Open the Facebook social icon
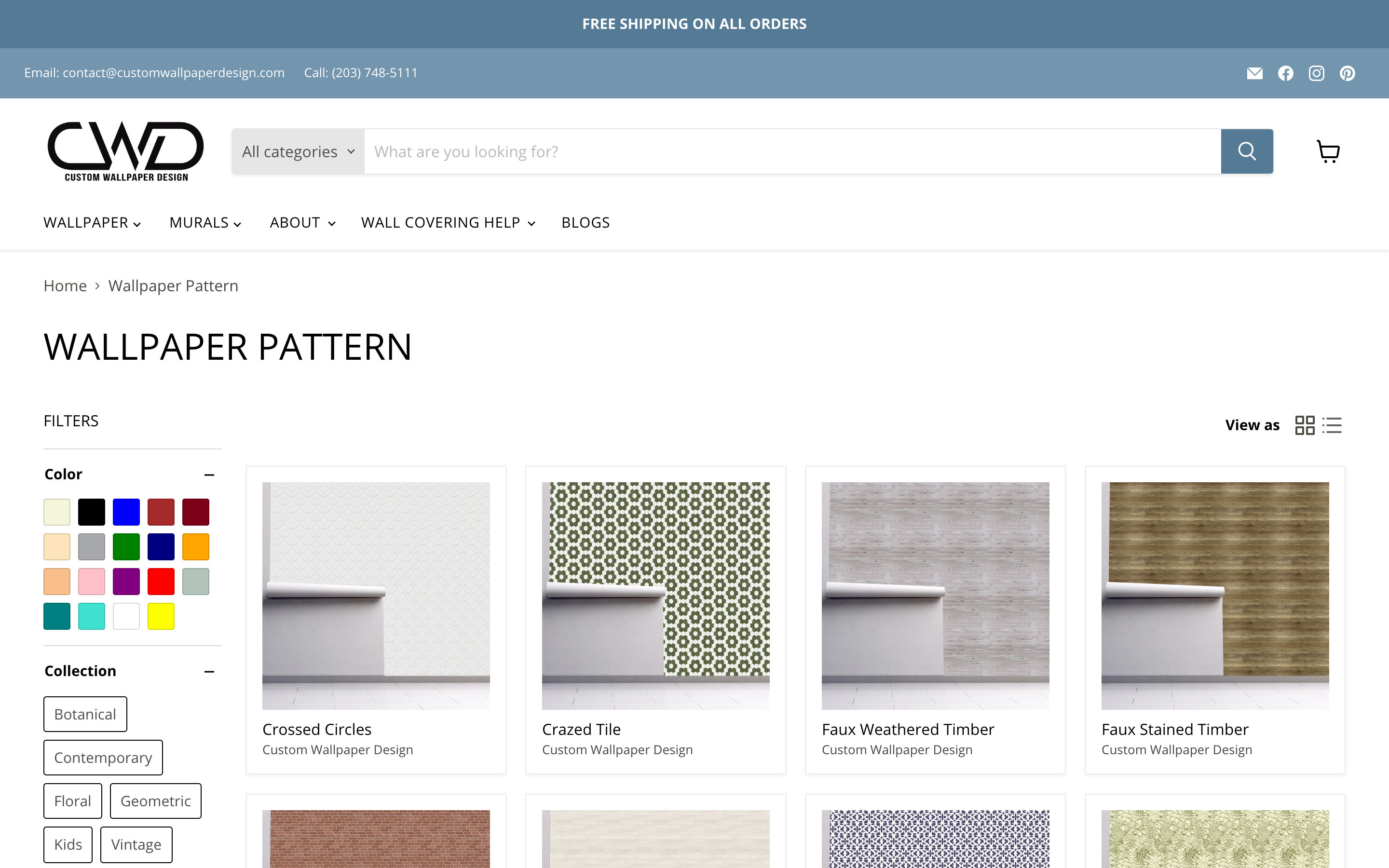Viewport: 1389px width, 868px height. pos(1286,73)
